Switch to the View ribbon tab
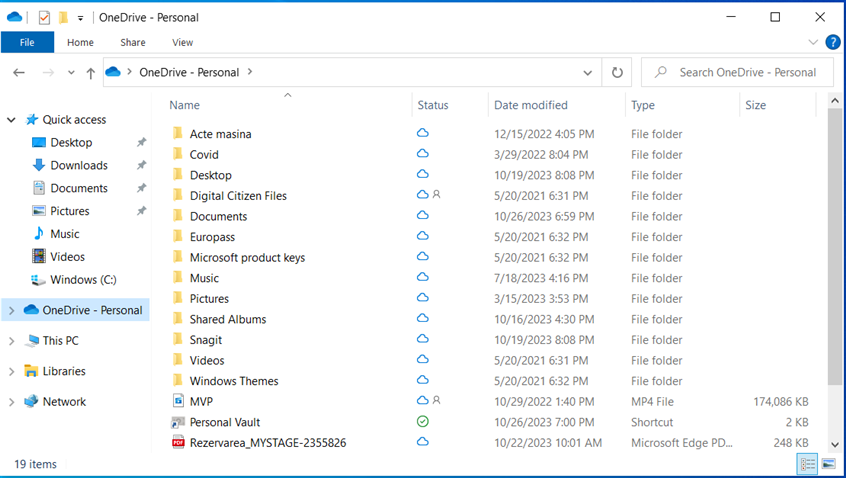The image size is (846, 478). (182, 42)
